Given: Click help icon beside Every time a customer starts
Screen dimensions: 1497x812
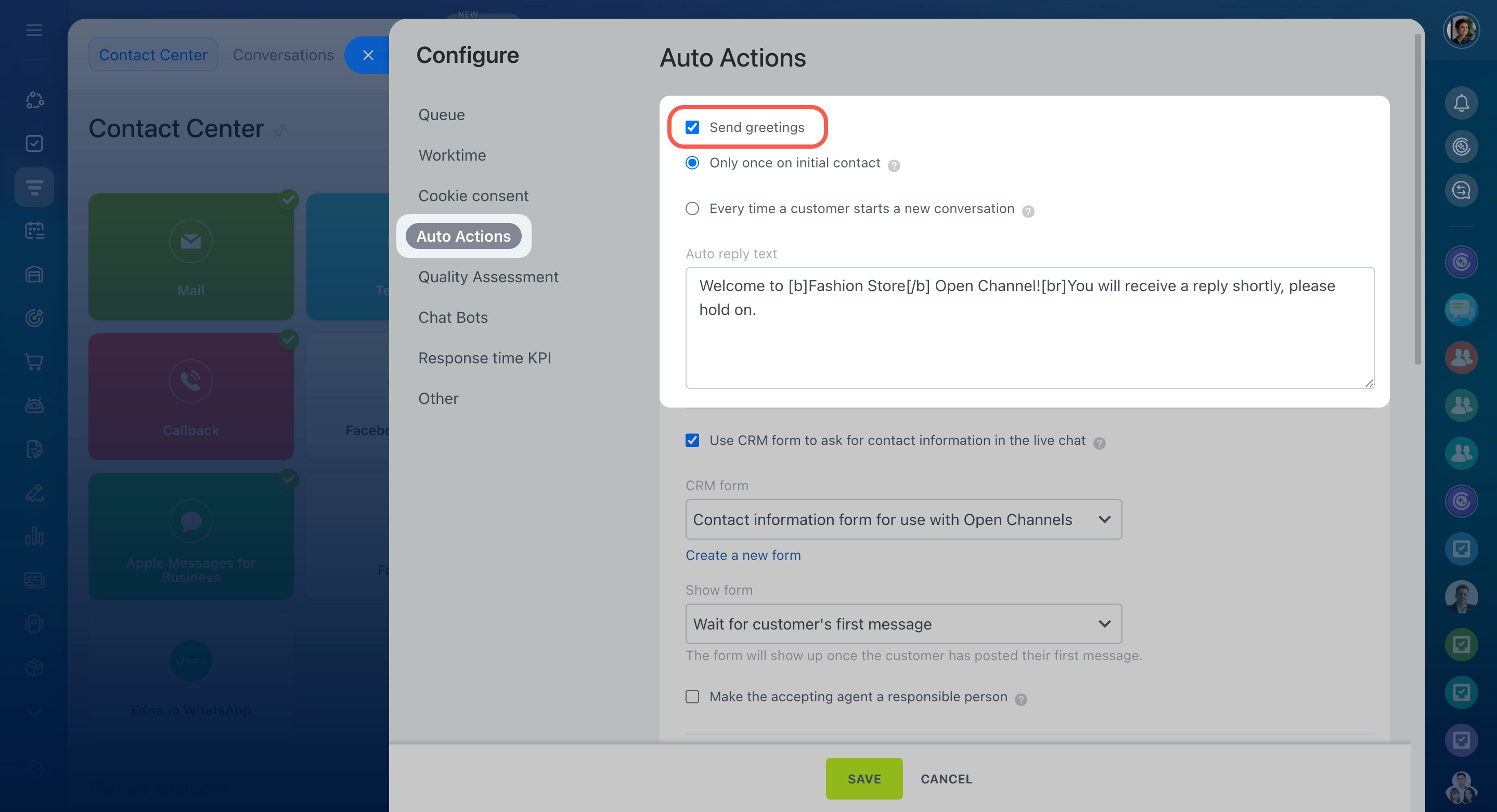Looking at the screenshot, I should pos(1028,212).
